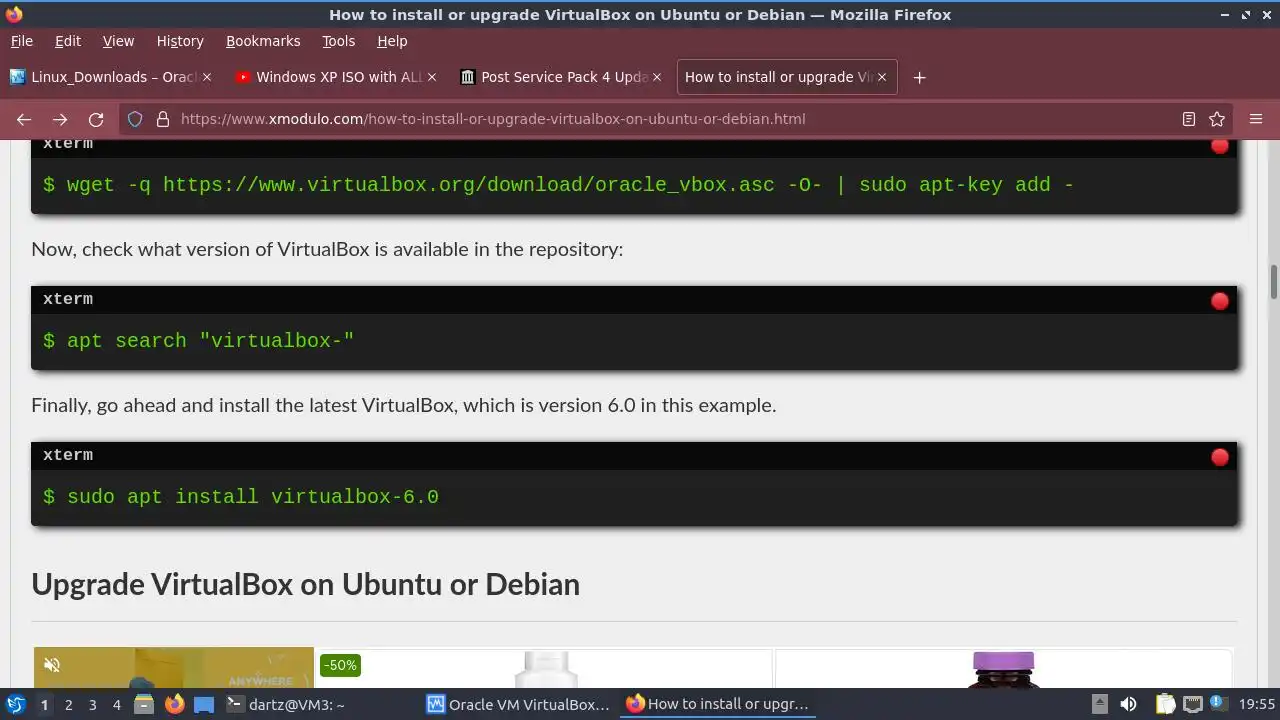Click the -50% discount ad badge

pyautogui.click(x=340, y=665)
